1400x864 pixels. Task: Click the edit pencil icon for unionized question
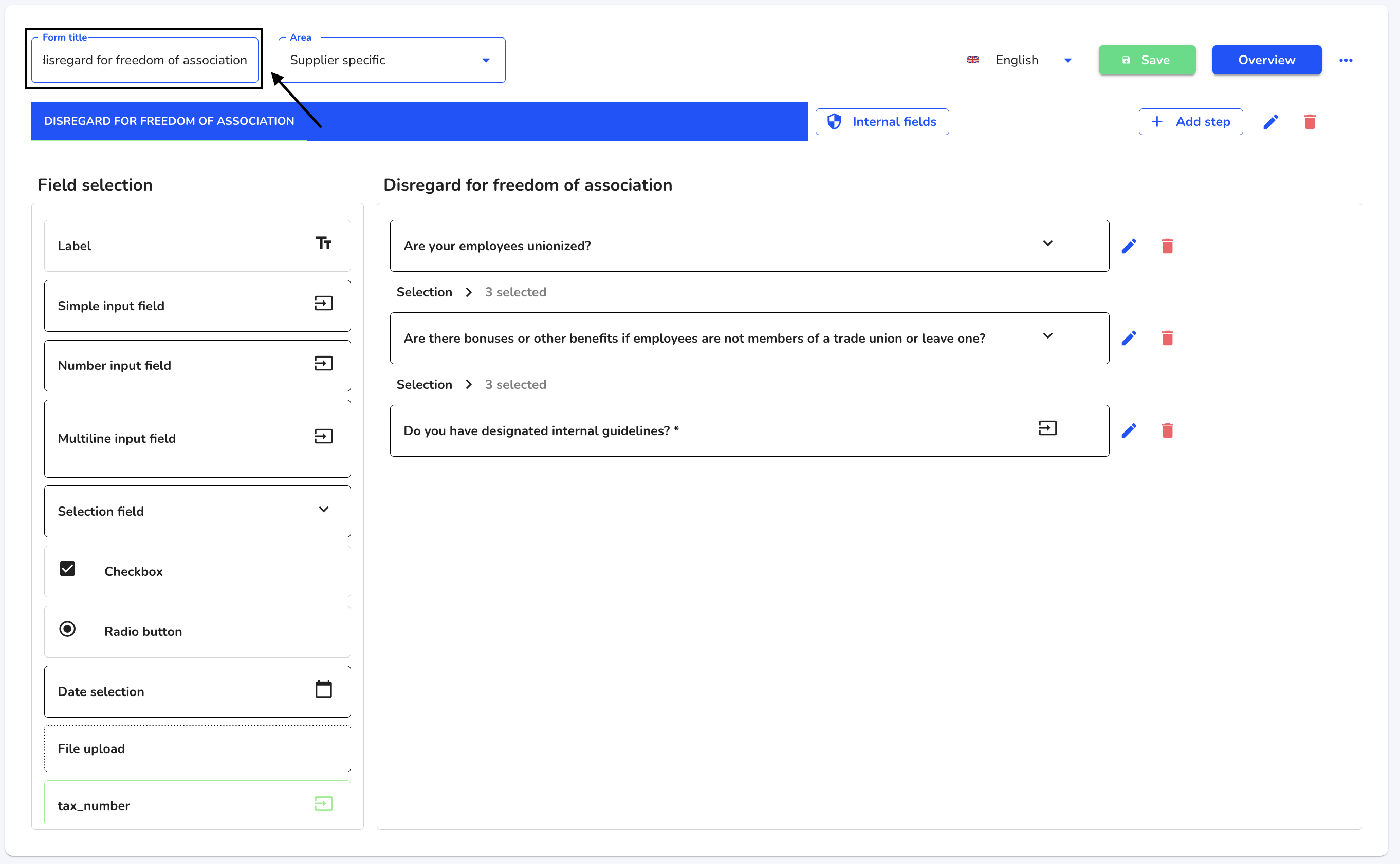coord(1128,246)
